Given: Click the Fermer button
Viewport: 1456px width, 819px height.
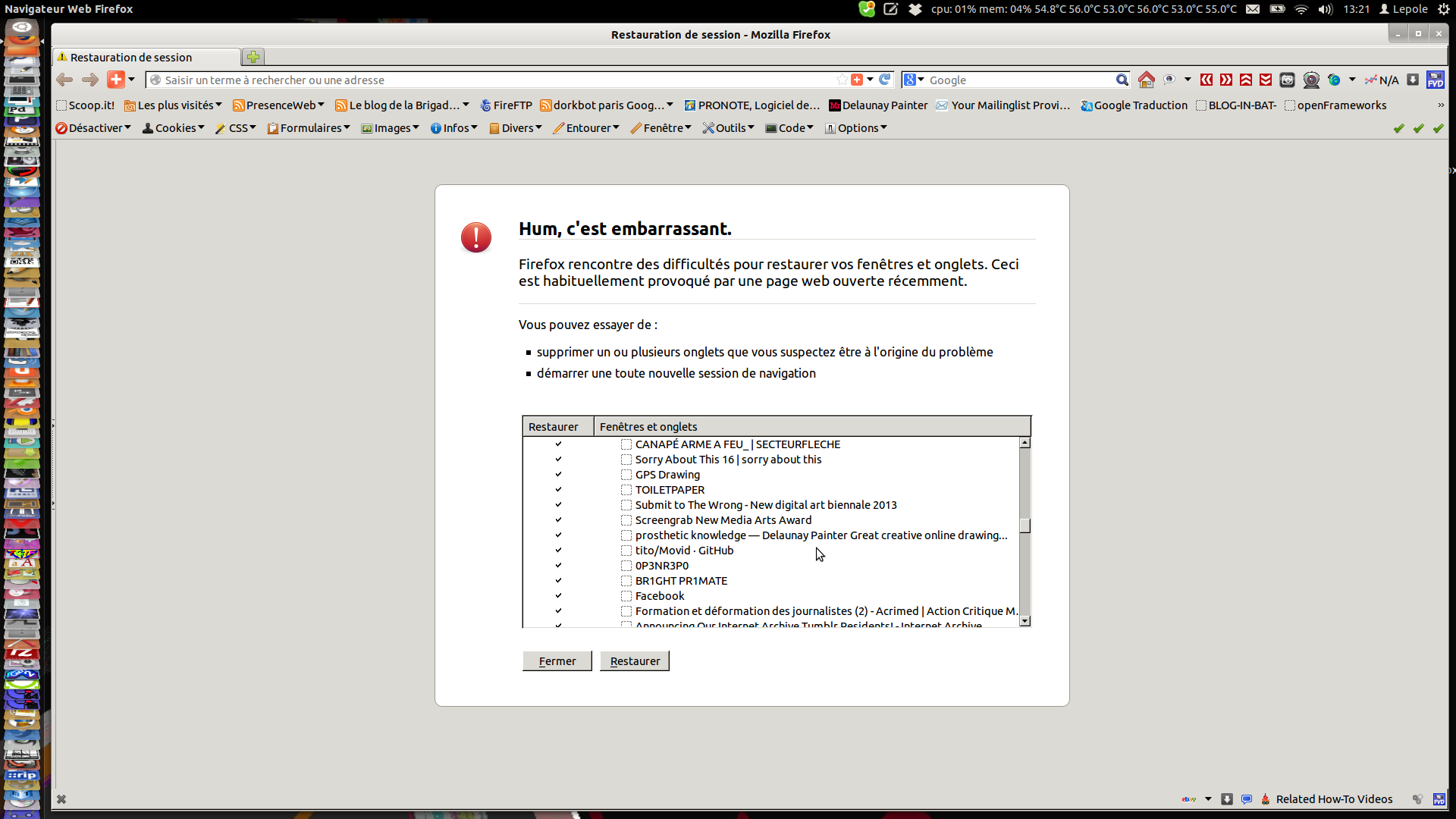Looking at the screenshot, I should [557, 661].
